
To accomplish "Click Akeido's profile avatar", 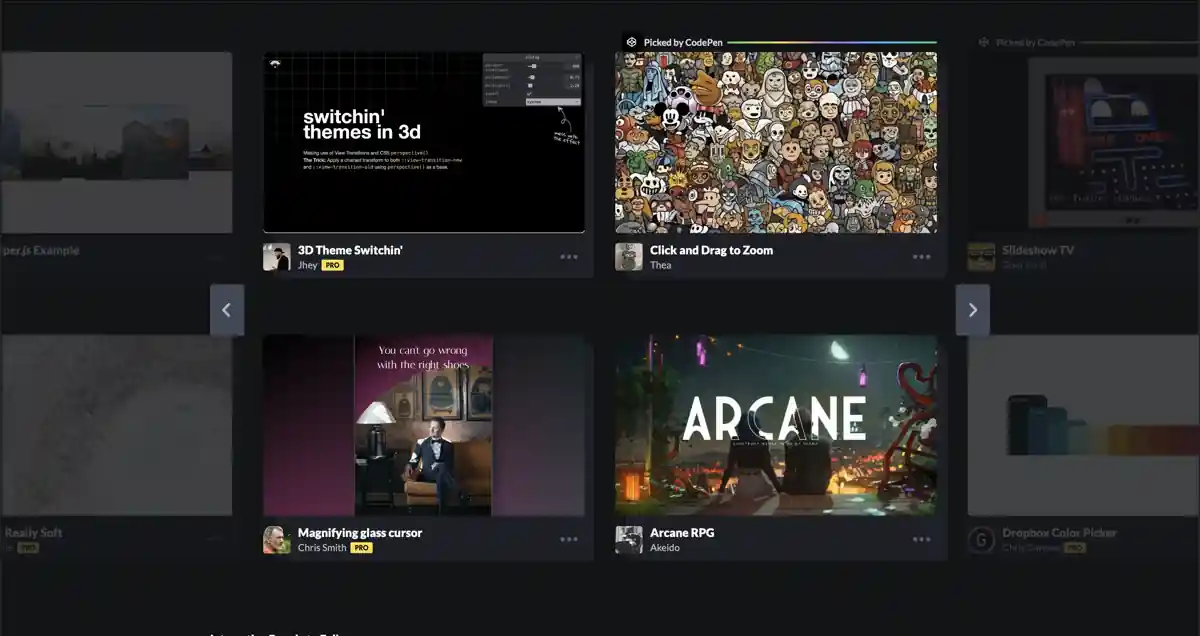I will pyautogui.click(x=629, y=540).
